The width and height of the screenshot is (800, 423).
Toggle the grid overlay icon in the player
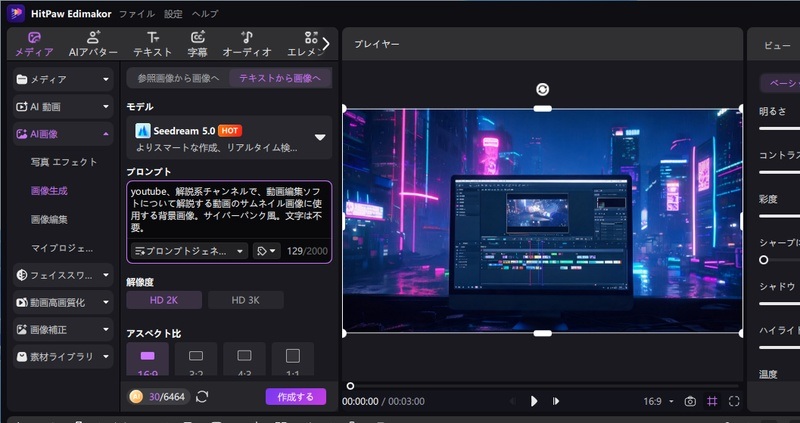tap(712, 401)
